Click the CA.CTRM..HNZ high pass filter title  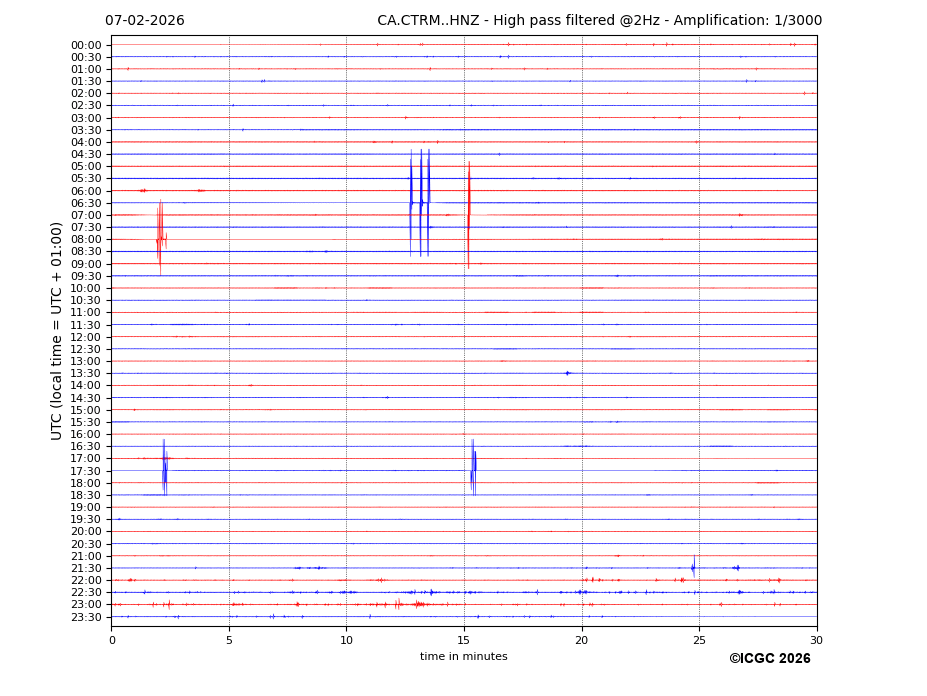point(599,21)
